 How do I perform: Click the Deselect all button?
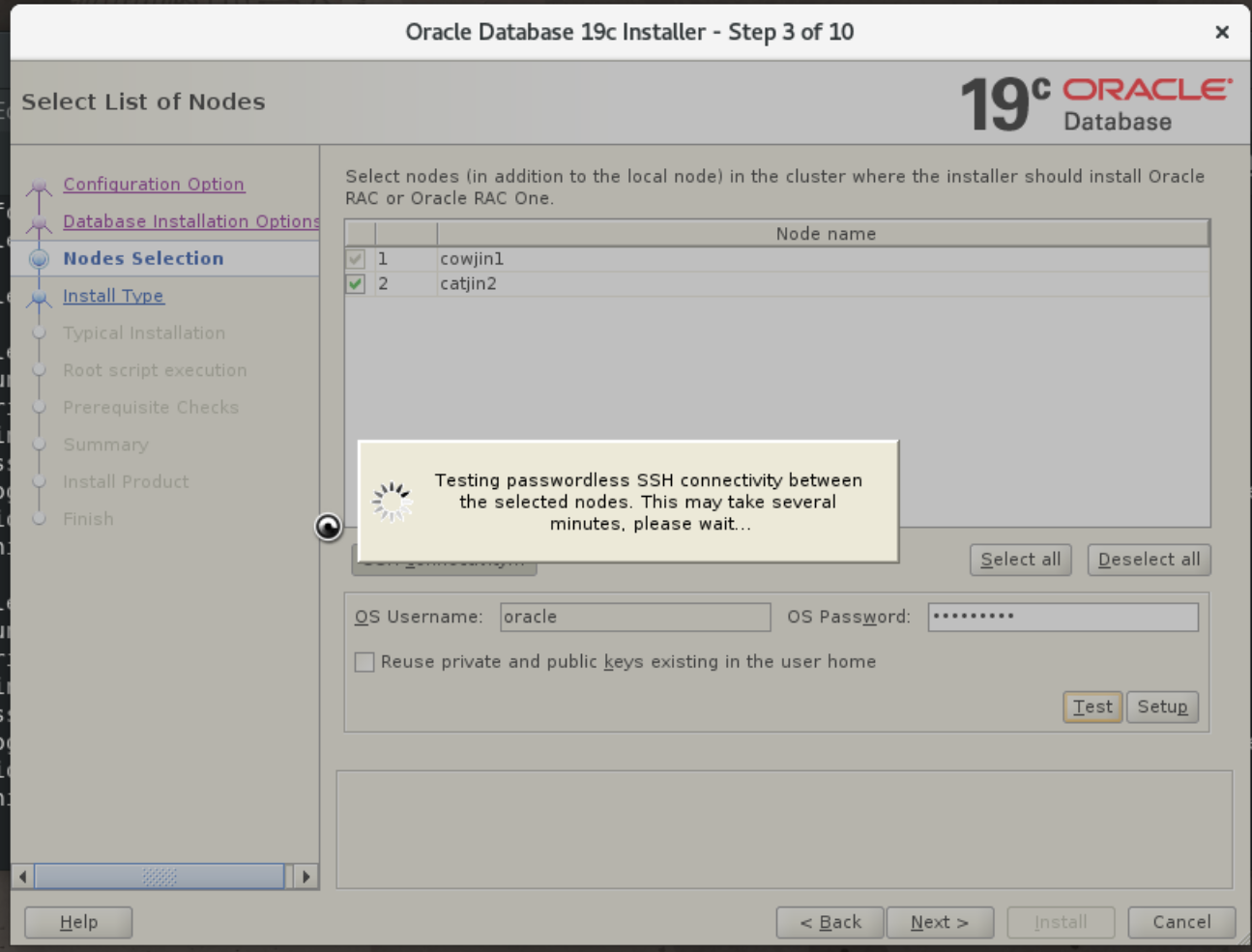click(x=1149, y=560)
